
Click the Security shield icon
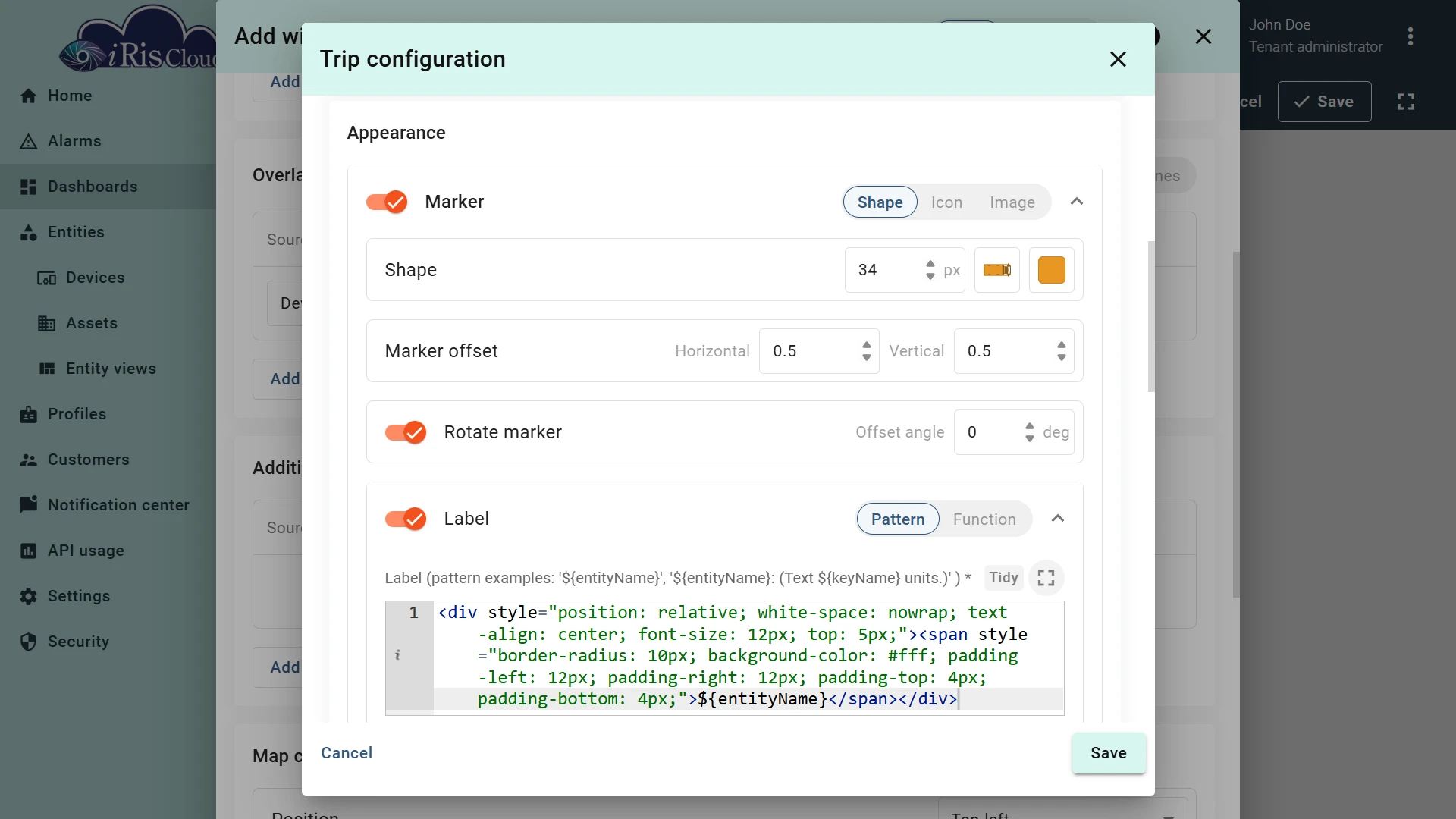(x=28, y=642)
